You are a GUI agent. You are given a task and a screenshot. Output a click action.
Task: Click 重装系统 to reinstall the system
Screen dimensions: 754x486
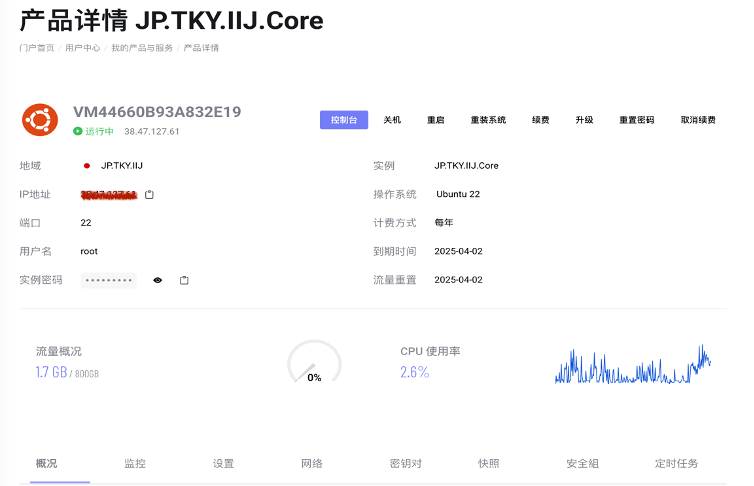point(488,120)
